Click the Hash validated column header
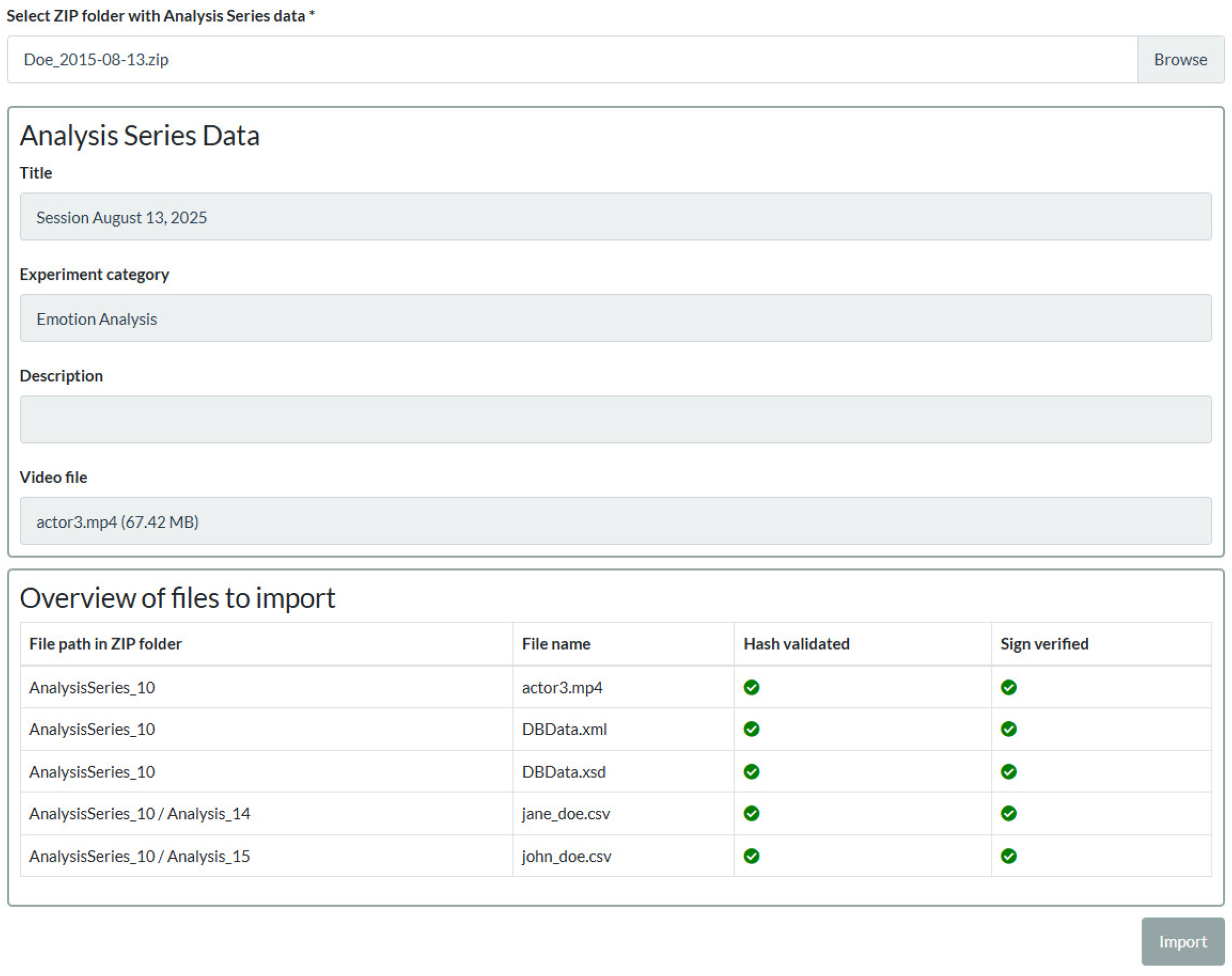Screen dimensions: 1232x976 tap(796, 643)
